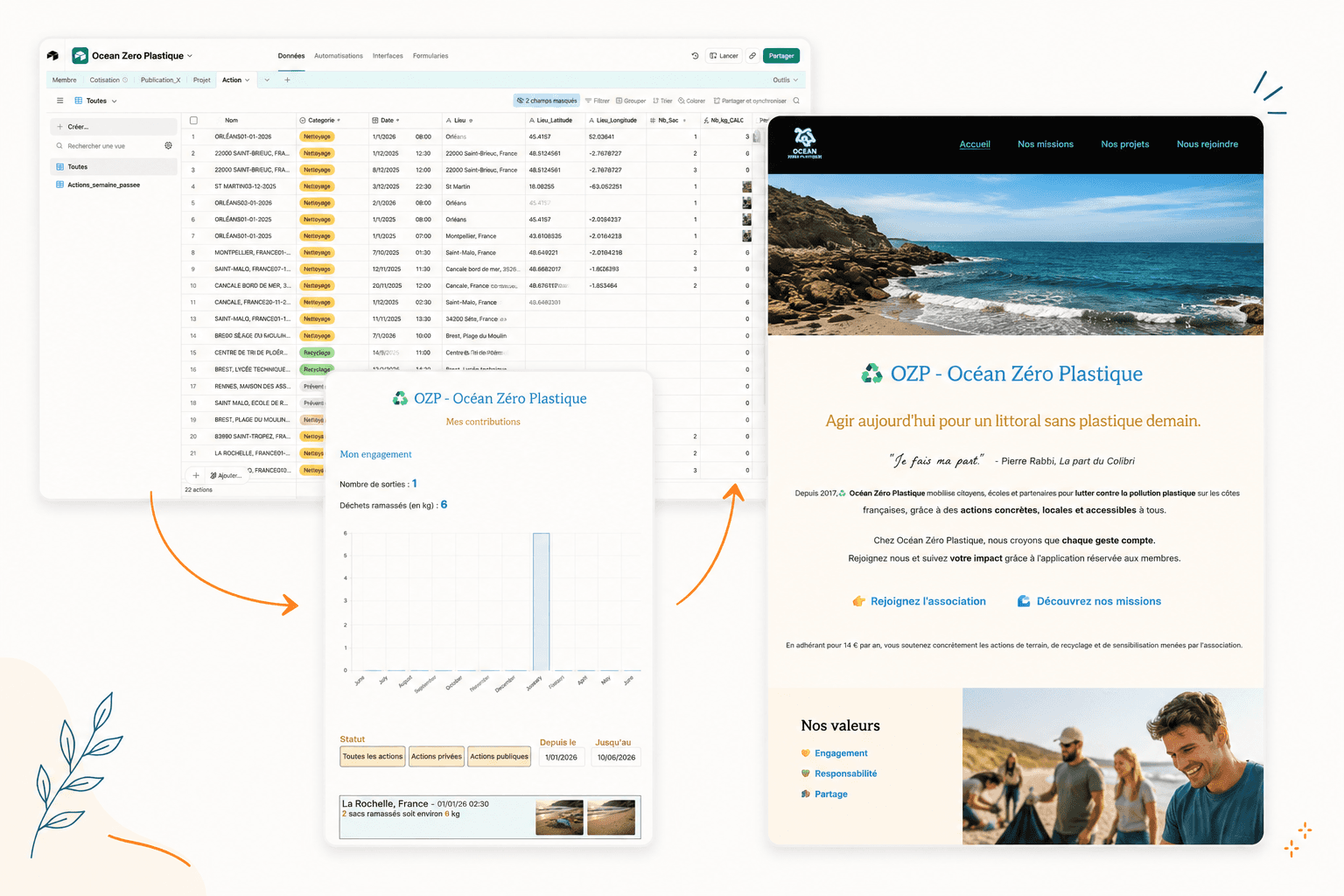The width and height of the screenshot is (1344, 896).
Task: Click the Lancer button
Action: tap(724, 55)
